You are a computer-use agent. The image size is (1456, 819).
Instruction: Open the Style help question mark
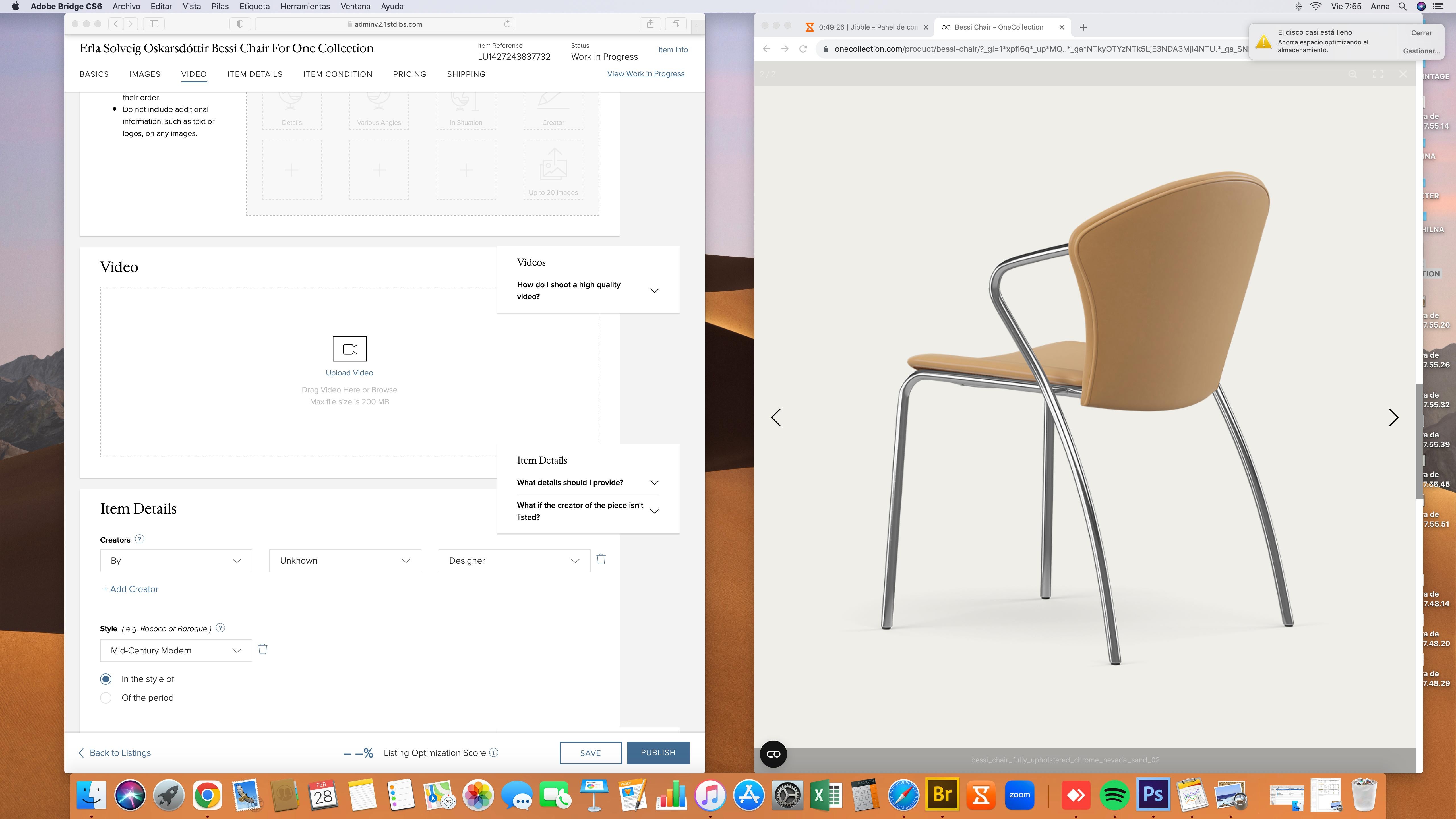coord(221,628)
